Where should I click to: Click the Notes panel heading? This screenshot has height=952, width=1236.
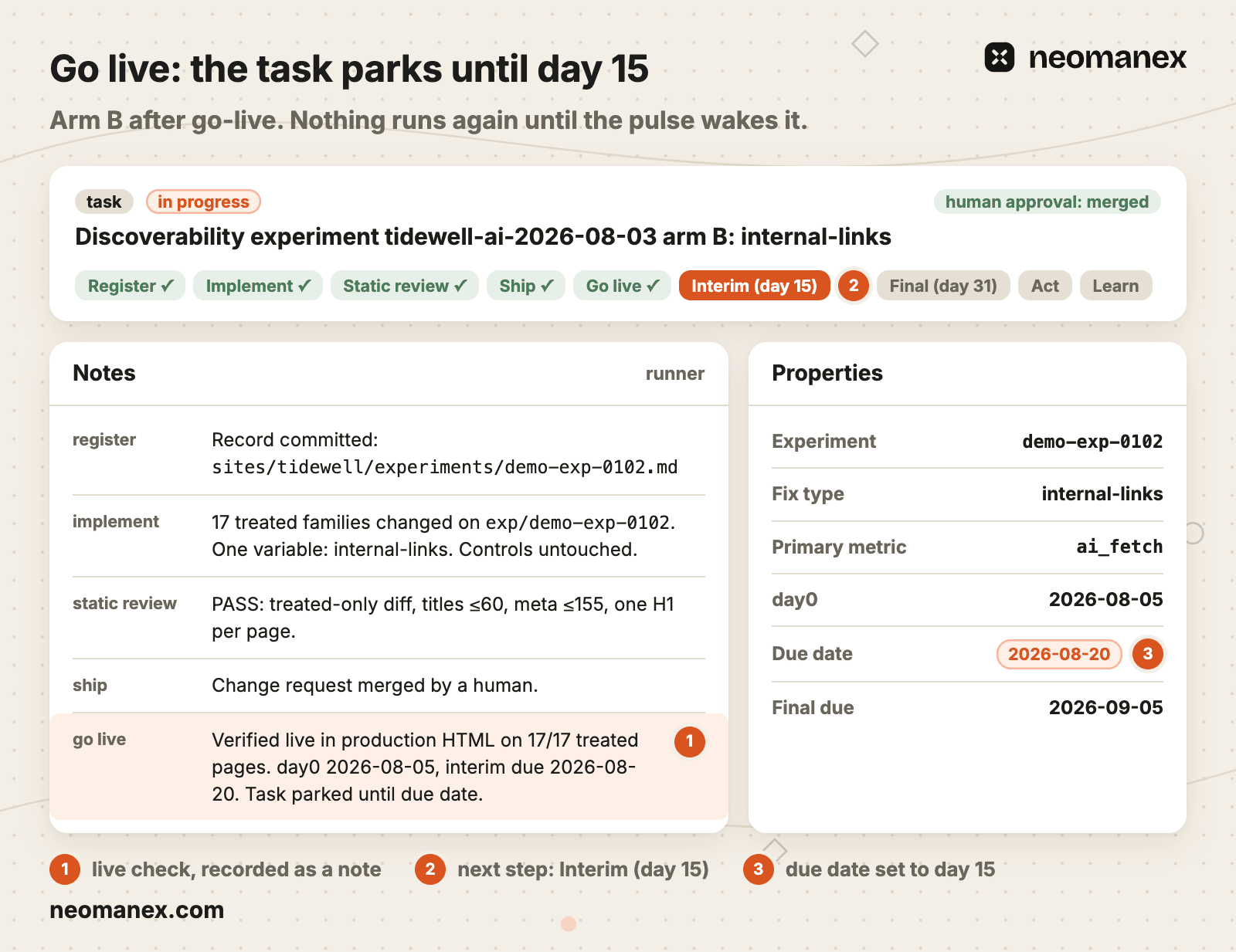pyautogui.click(x=104, y=373)
